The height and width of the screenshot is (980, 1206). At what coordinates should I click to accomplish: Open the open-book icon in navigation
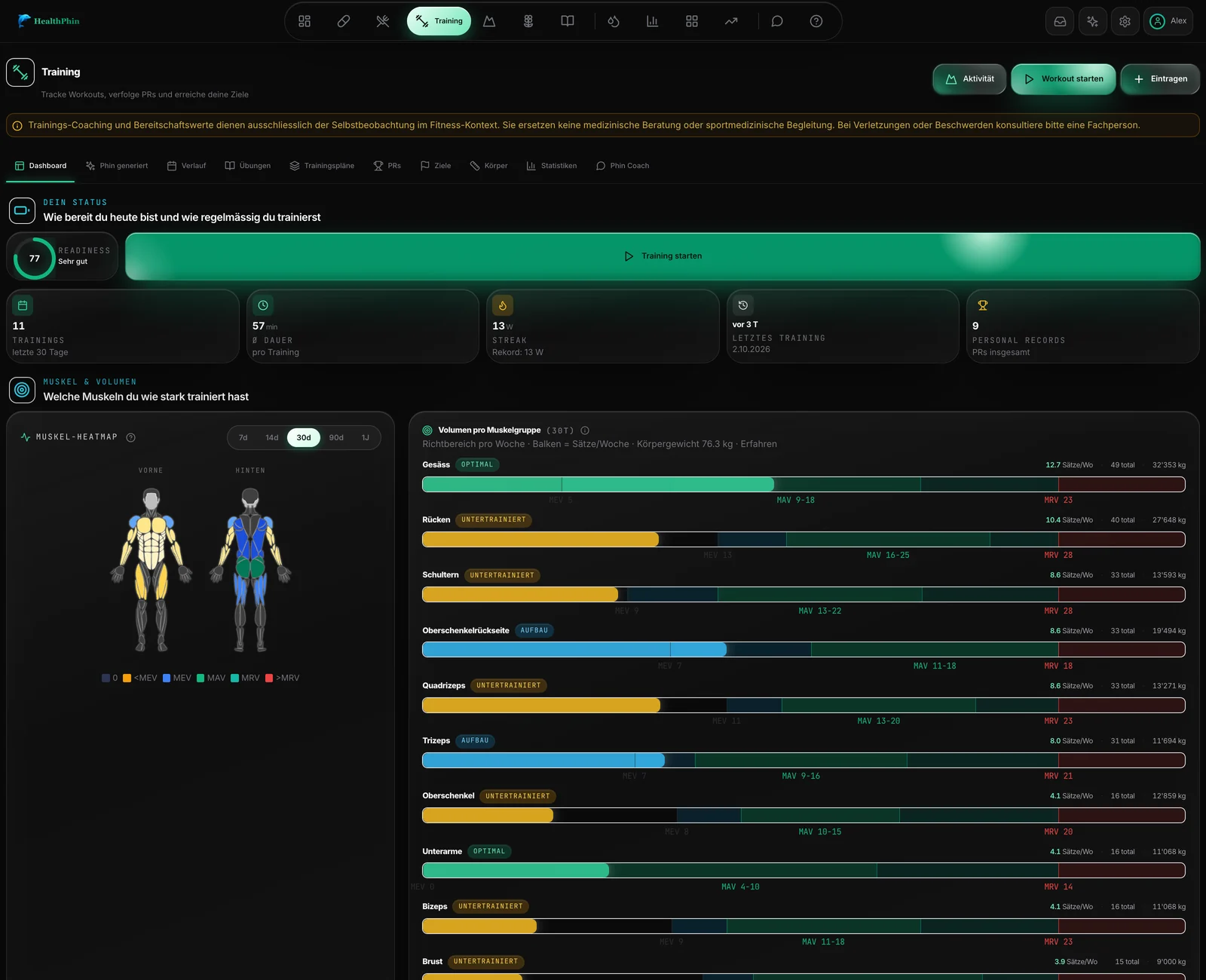click(x=568, y=21)
